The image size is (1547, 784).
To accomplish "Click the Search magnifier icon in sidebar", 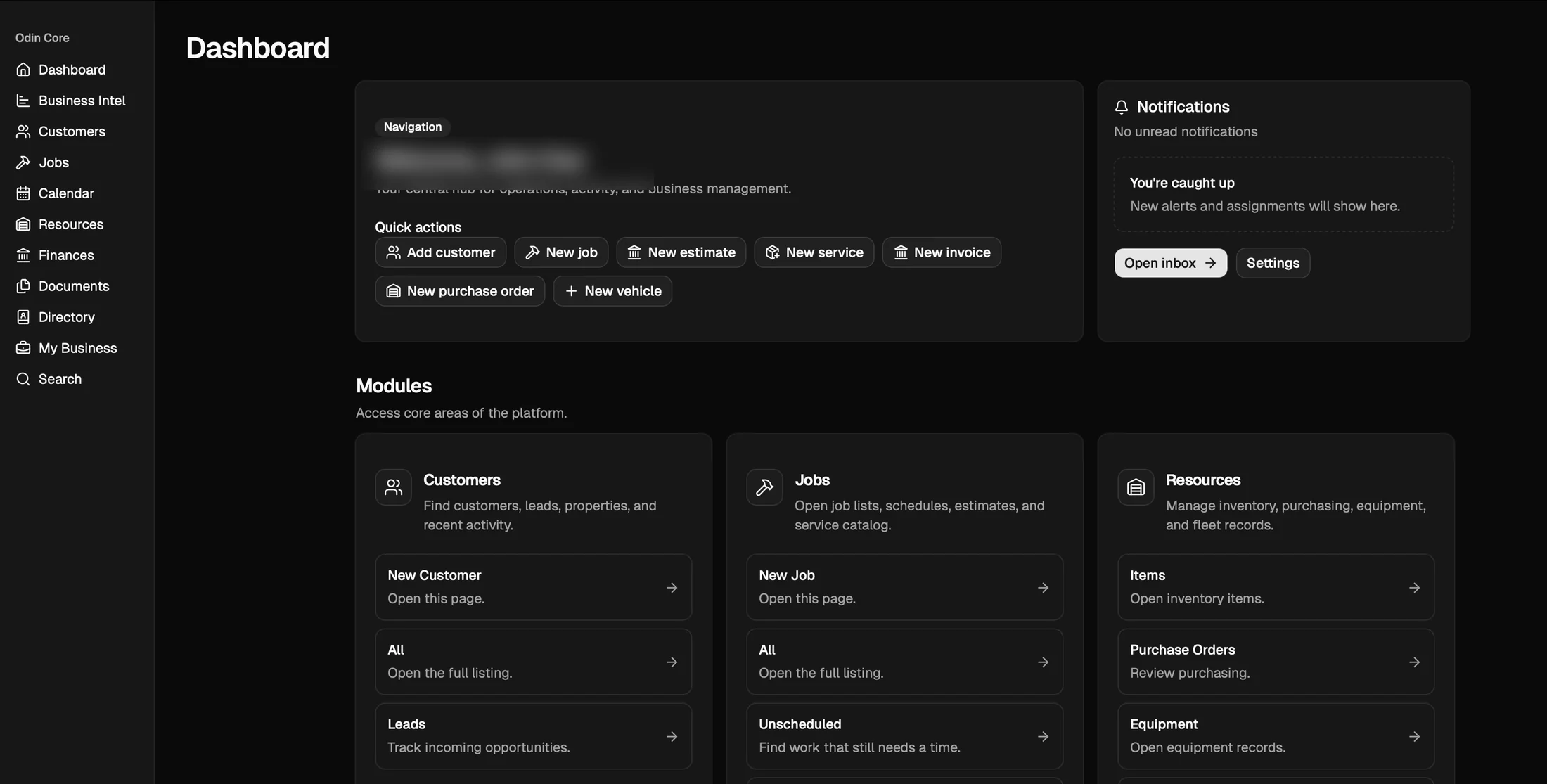I will pos(23,379).
